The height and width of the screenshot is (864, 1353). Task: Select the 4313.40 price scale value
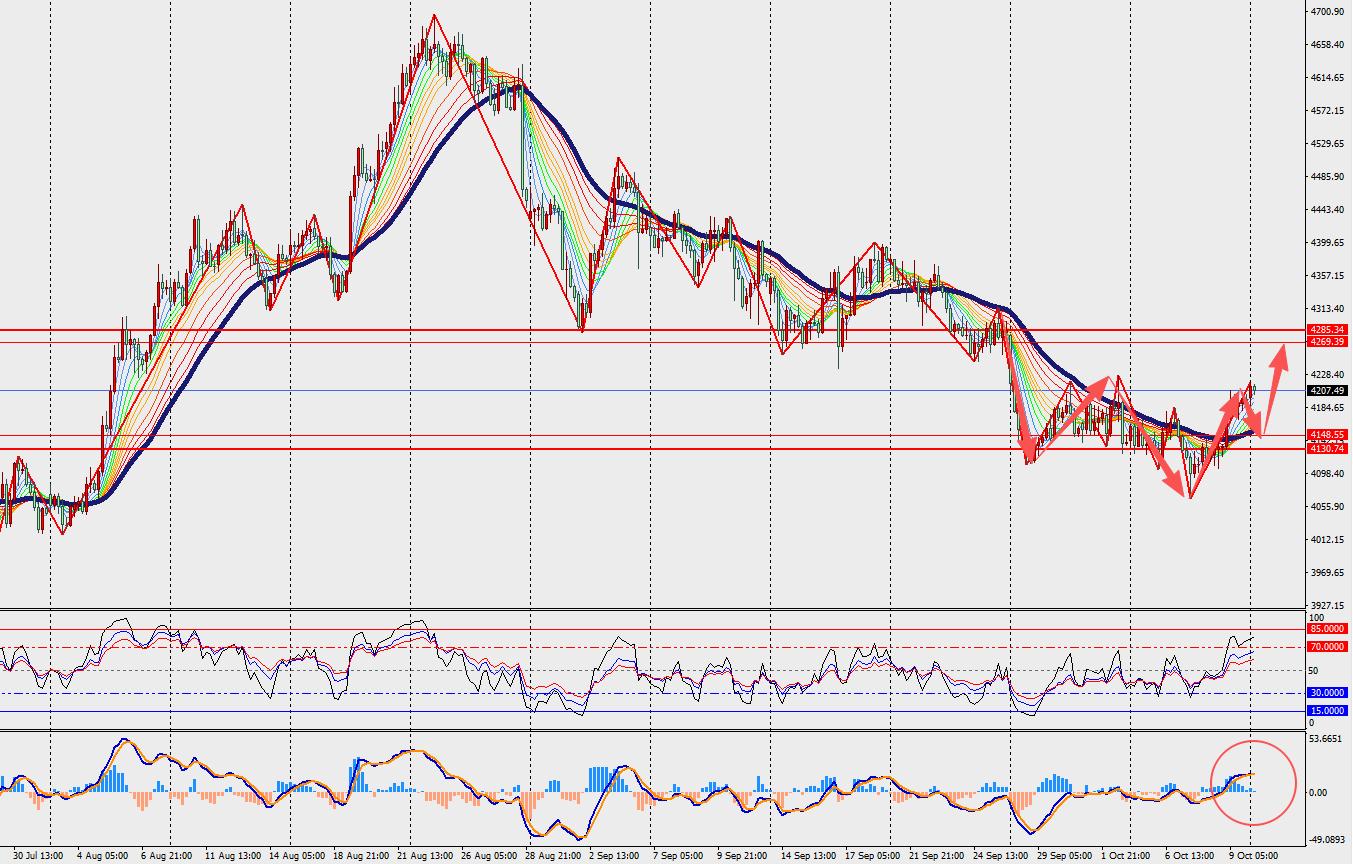pos(1327,309)
